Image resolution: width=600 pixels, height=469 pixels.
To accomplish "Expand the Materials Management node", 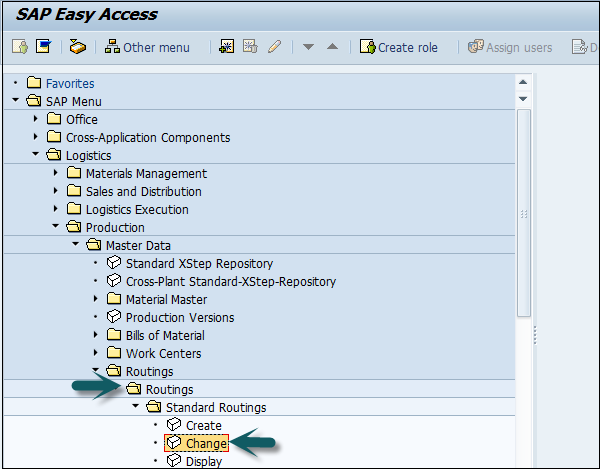I will pos(56,173).
